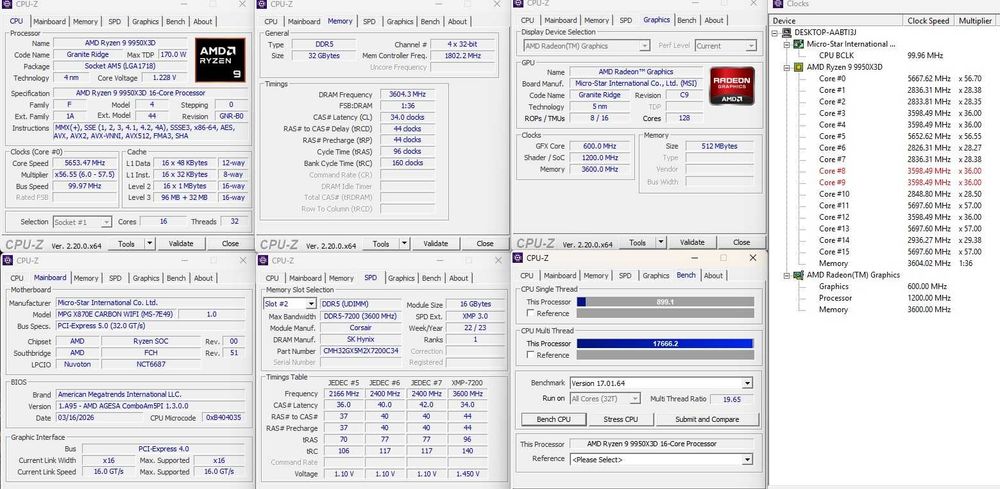1000x489 pixels.
Task: Click the Part Number CMH32GX5M2X7200C34 field
Action: 360,351
